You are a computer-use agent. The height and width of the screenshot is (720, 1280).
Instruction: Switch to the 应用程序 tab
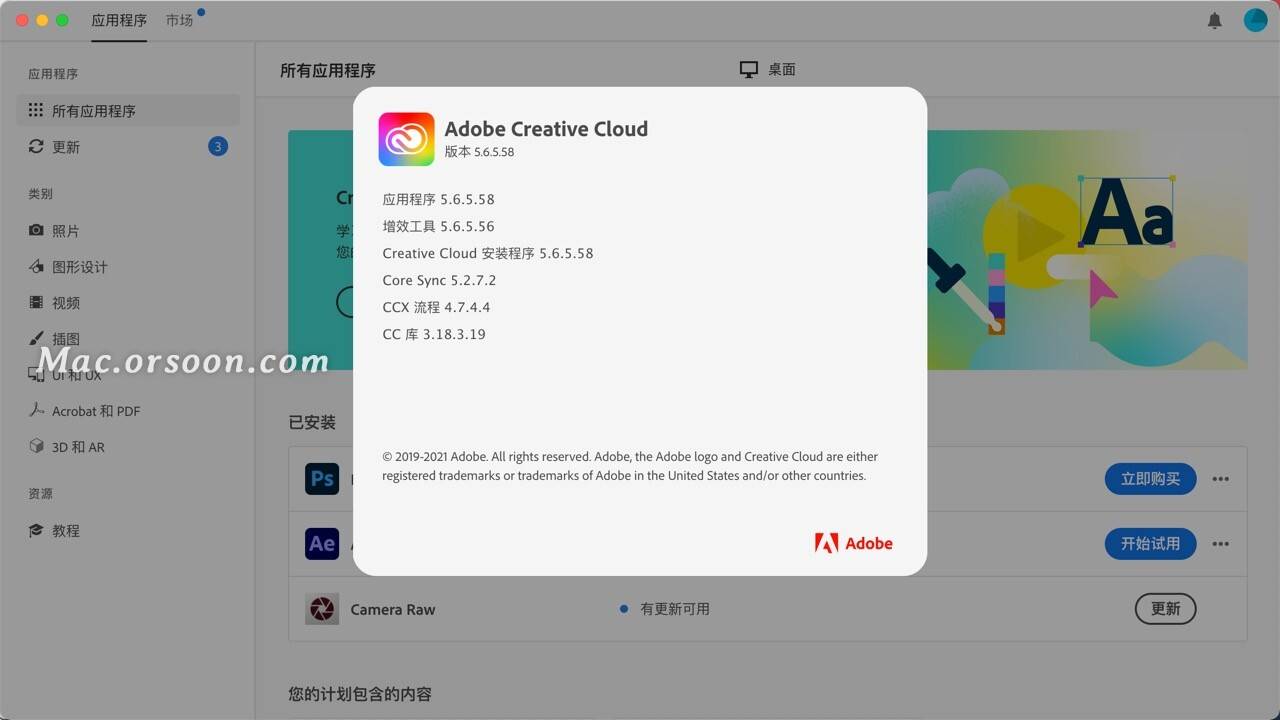click(x=119, y=20)
